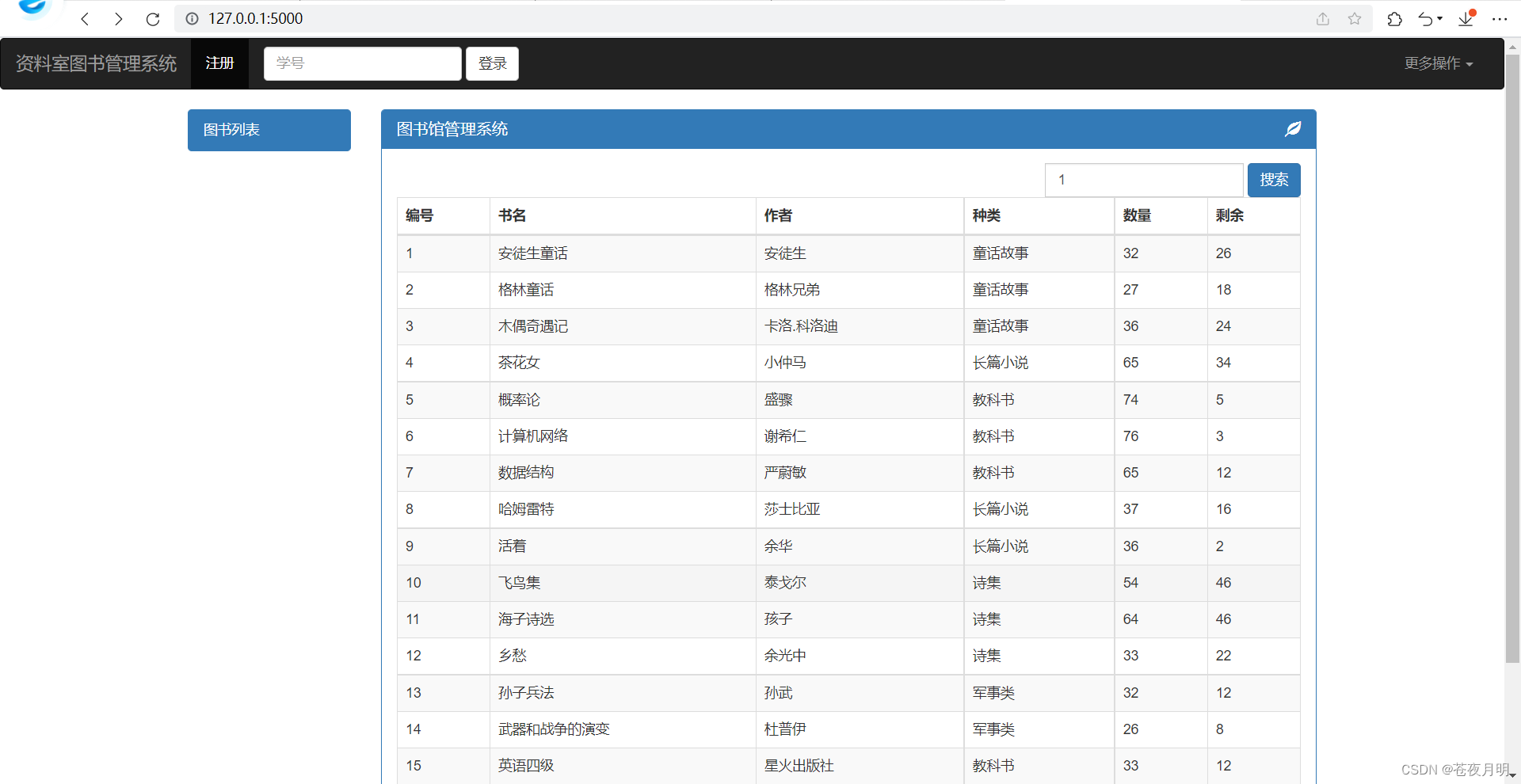Screen dimensions: 1521x784
Task: Click the address bar URL 127.0.0.1:5000
Action: pos(255,18)
